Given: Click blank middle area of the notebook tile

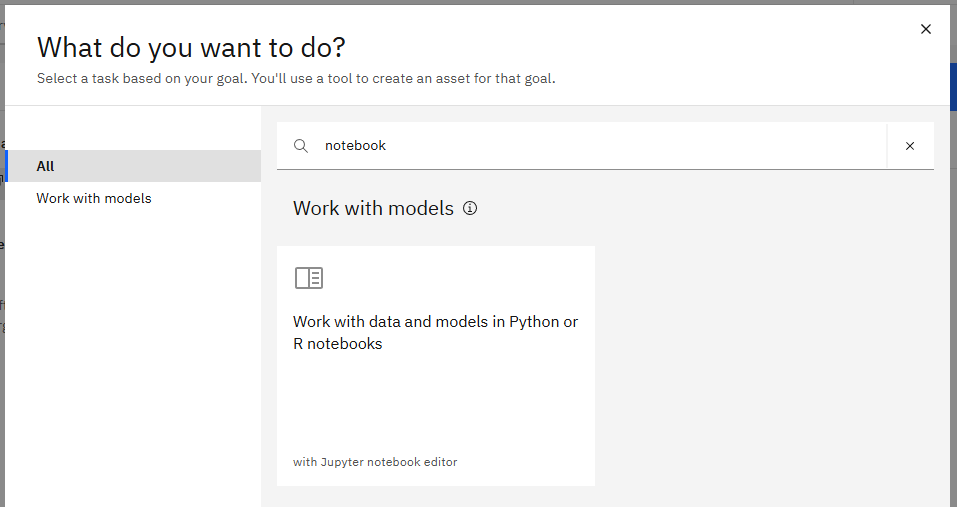Looking at the screenshot, I should point(436,403).
